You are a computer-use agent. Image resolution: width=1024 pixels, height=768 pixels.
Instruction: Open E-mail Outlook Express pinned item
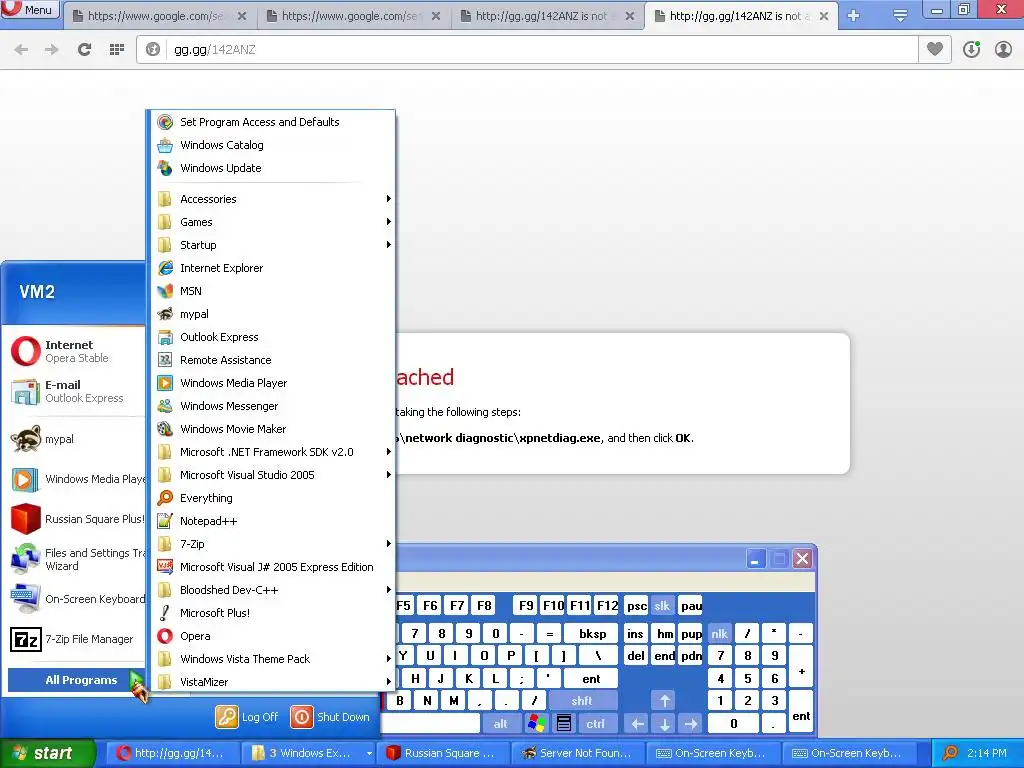pos(76,391)
